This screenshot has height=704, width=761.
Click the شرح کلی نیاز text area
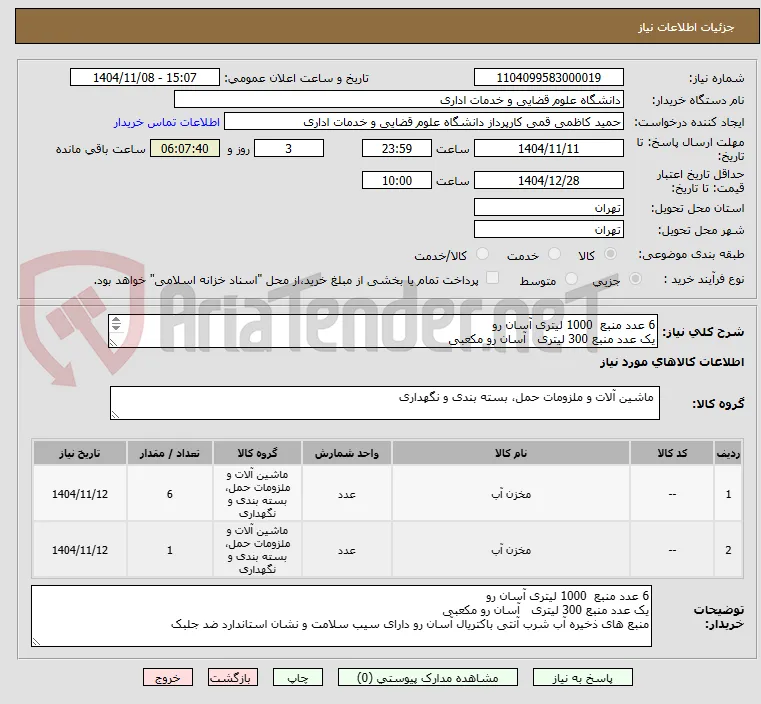(383, 331)
